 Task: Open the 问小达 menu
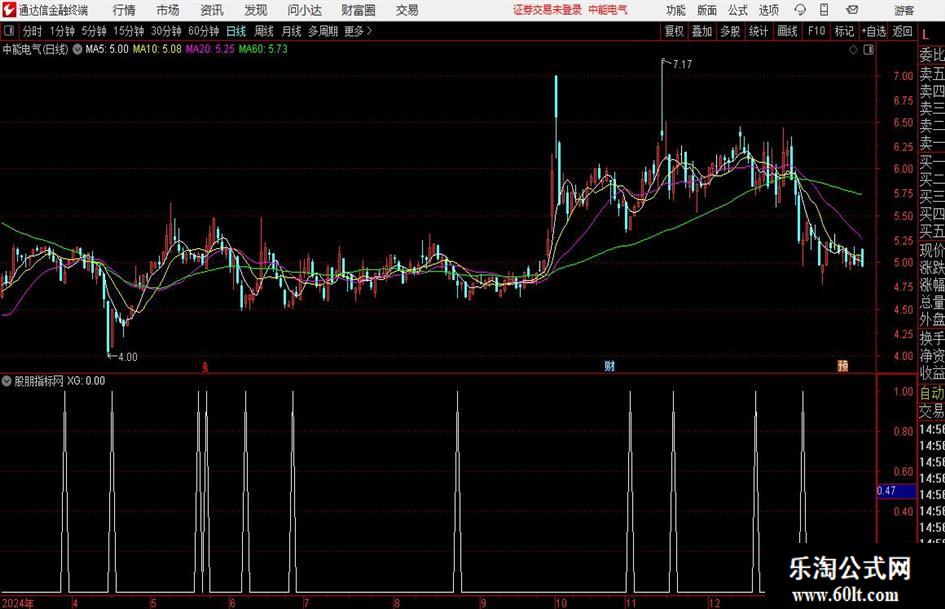[304, 10]
